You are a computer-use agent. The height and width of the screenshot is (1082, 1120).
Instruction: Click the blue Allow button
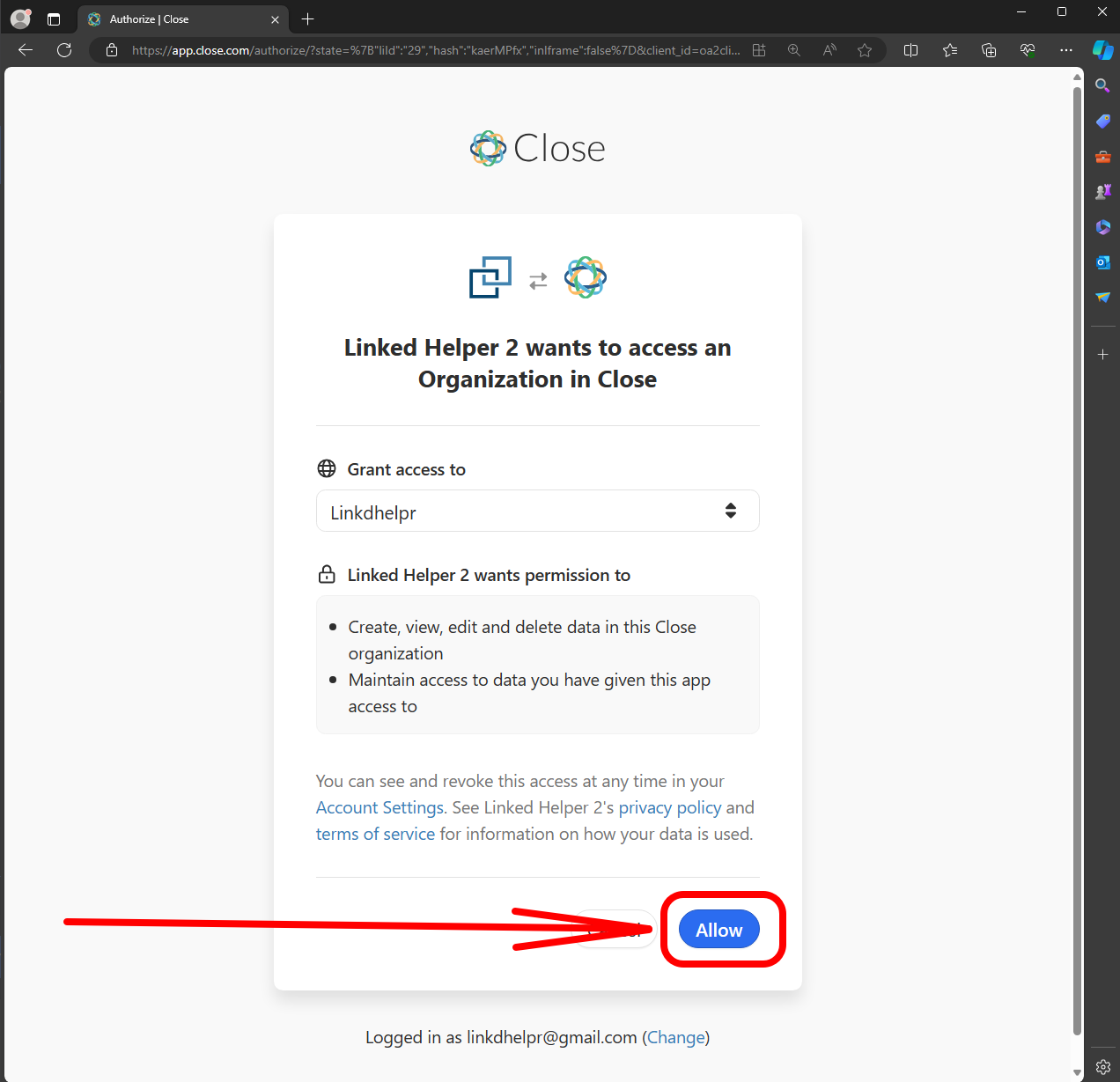click(718, 930)
